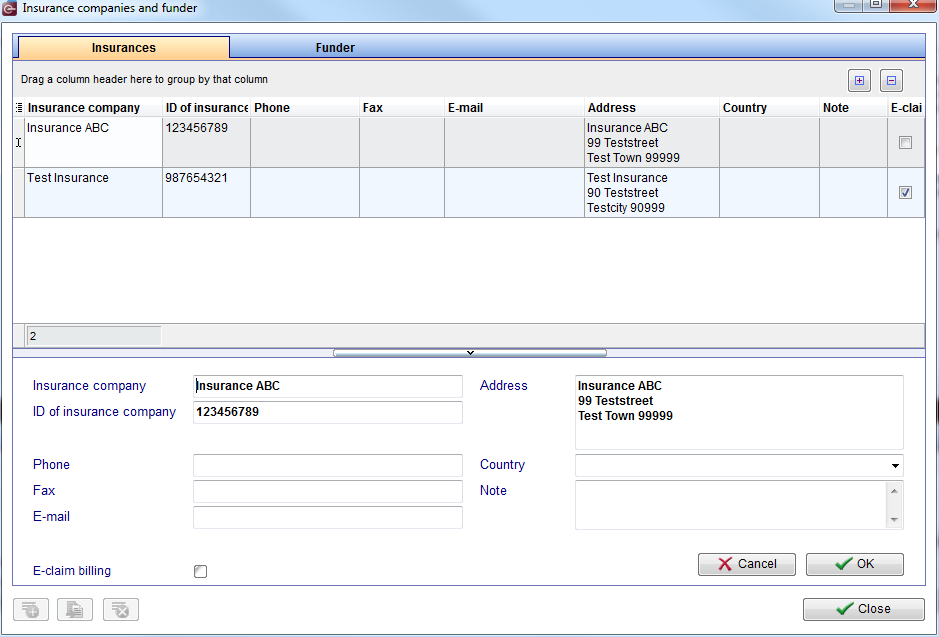Viewport: 939px width, 637px height.
Task: Open the Country dropdown
Action: (895, 466)
